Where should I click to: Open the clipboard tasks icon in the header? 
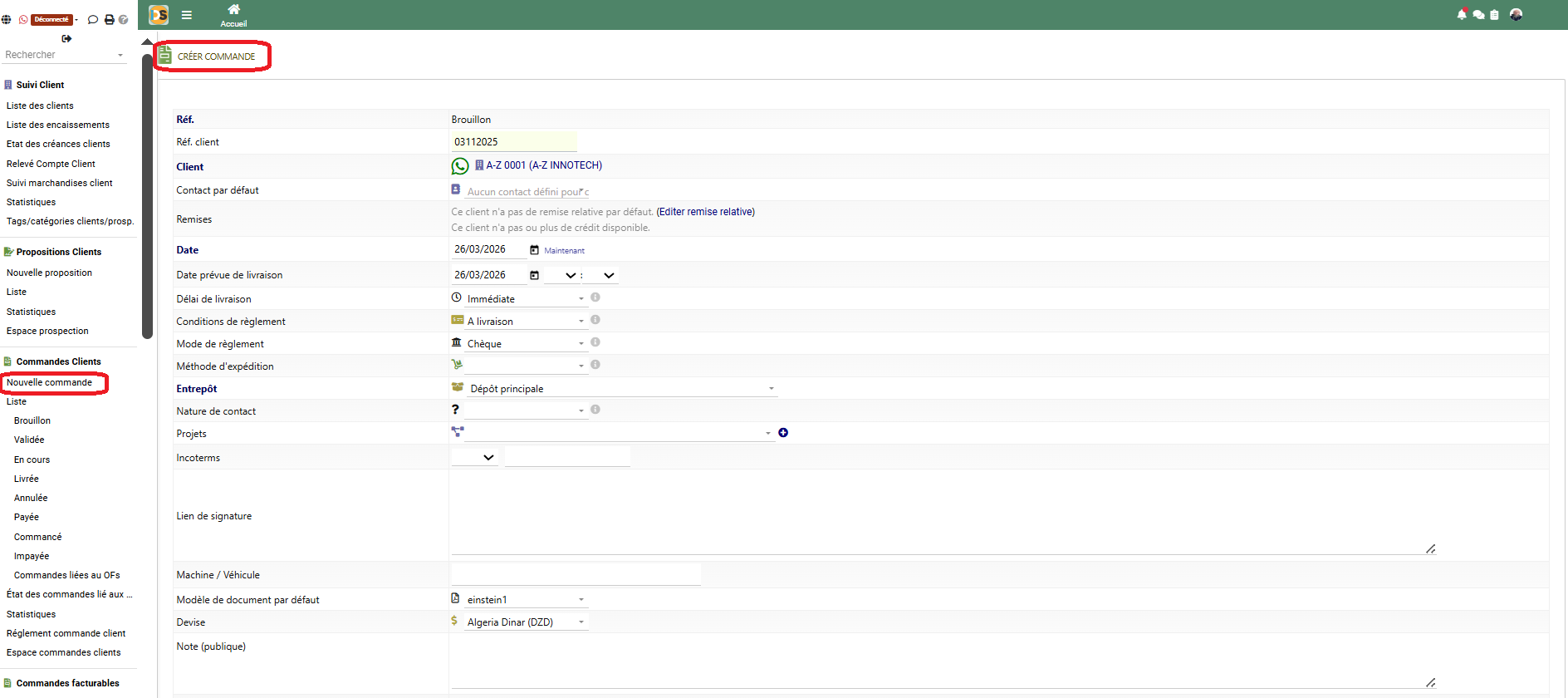(x=1494, y=15)
